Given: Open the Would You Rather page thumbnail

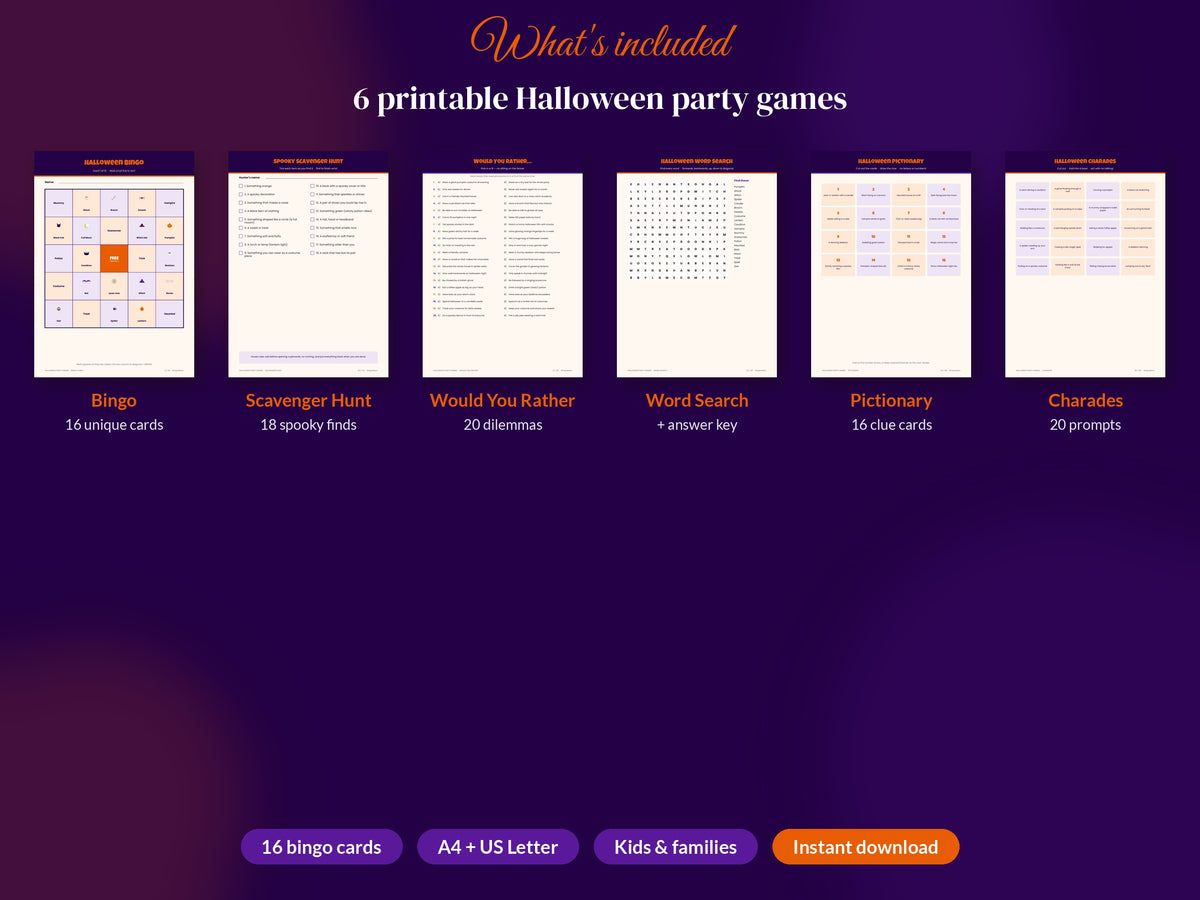Looking at the screenshot, I should pos(502,264).
